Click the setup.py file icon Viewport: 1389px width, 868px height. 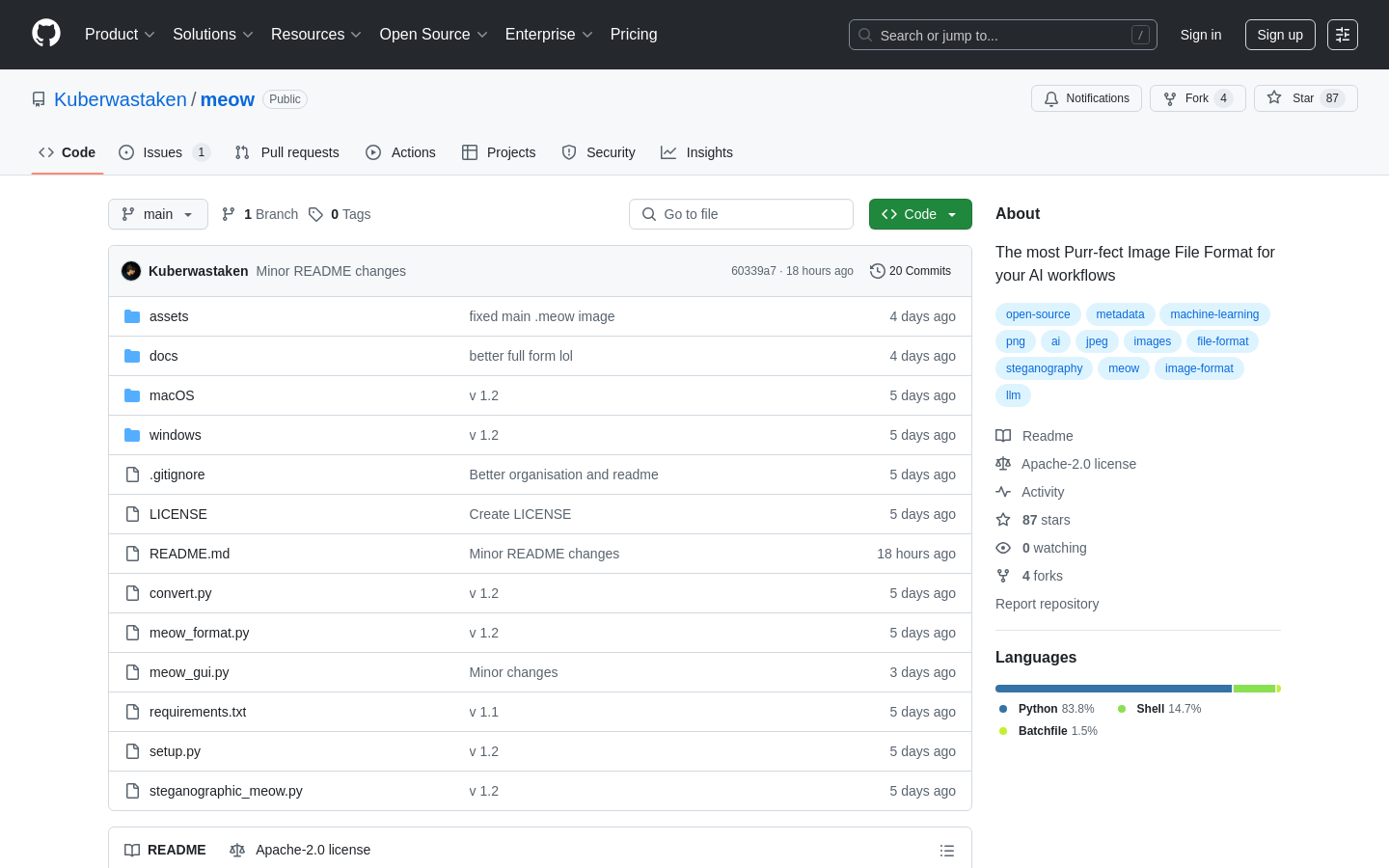[x=132, y=751]
